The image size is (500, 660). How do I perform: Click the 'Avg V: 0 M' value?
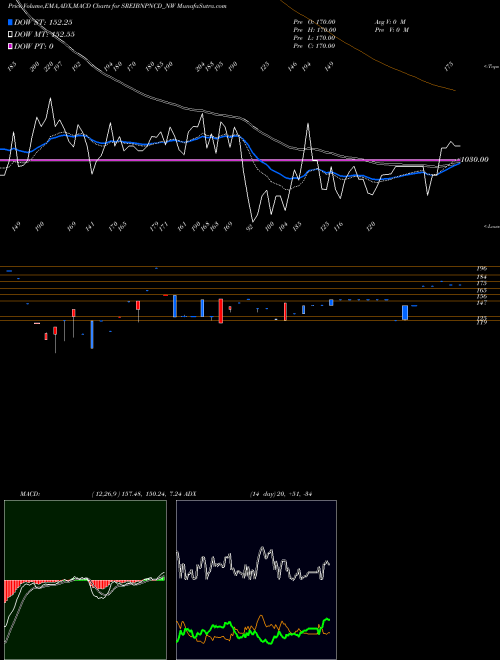point(390,21)
